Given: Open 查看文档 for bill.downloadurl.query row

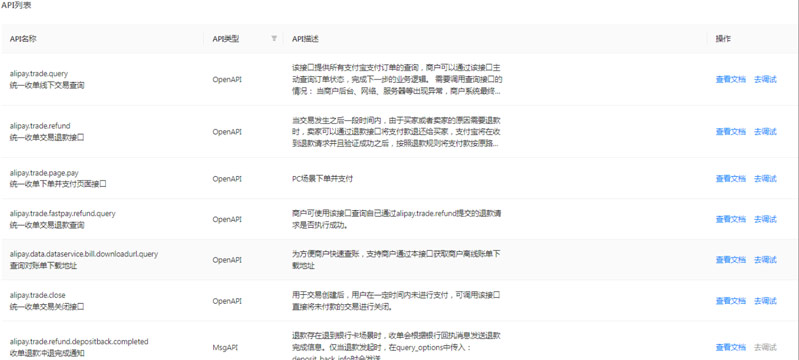Looking at the screenshot, I should click(730, 260).
